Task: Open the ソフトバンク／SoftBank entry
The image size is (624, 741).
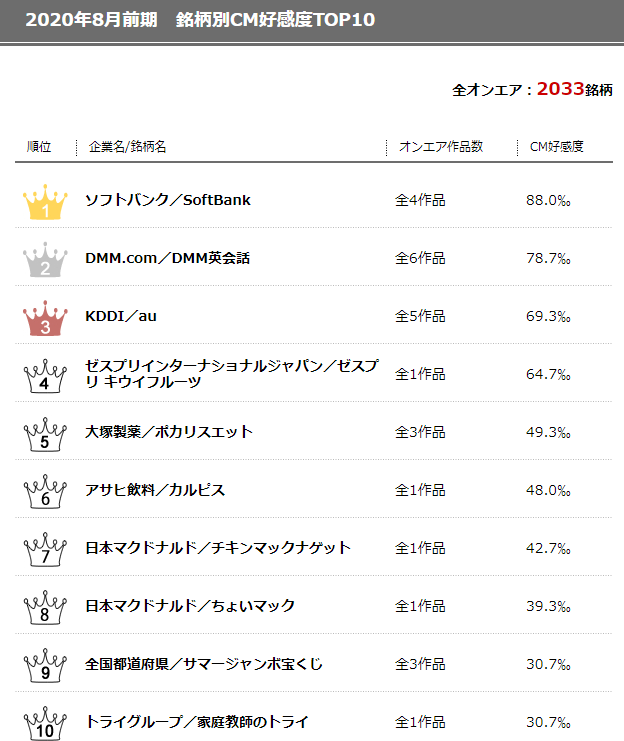Action: [167, 200]
